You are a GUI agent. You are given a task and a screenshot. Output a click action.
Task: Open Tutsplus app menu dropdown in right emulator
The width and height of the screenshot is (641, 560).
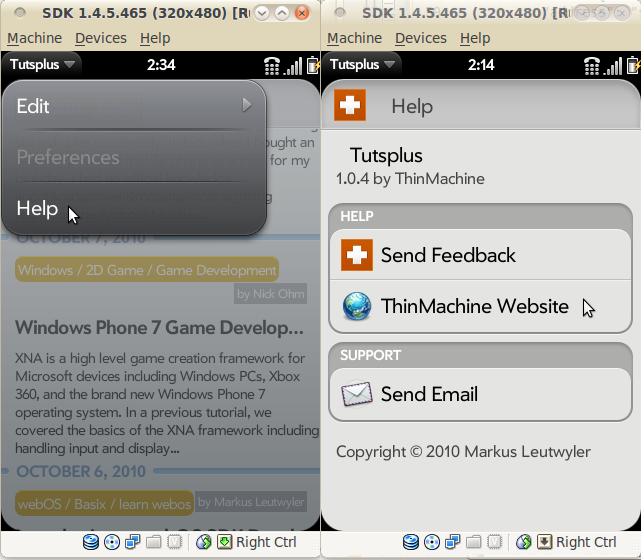tap(362, 65)
